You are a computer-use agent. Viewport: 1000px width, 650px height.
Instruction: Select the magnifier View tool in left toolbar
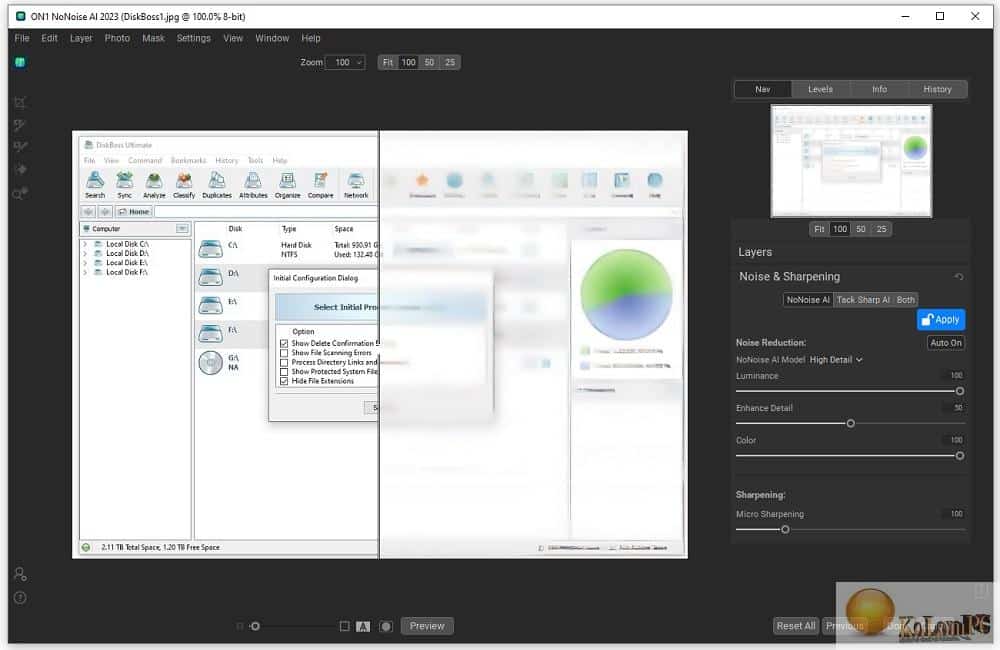(20, 193)
